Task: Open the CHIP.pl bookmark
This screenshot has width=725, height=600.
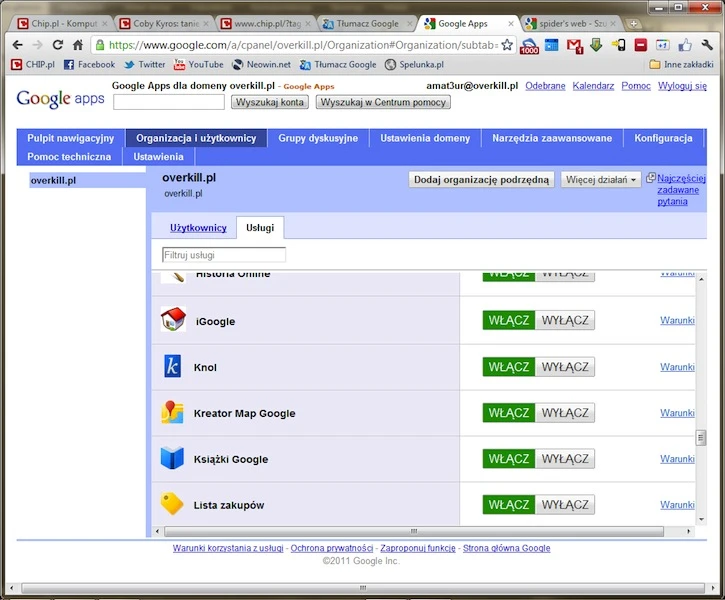Action: click(x=33, y=65)
